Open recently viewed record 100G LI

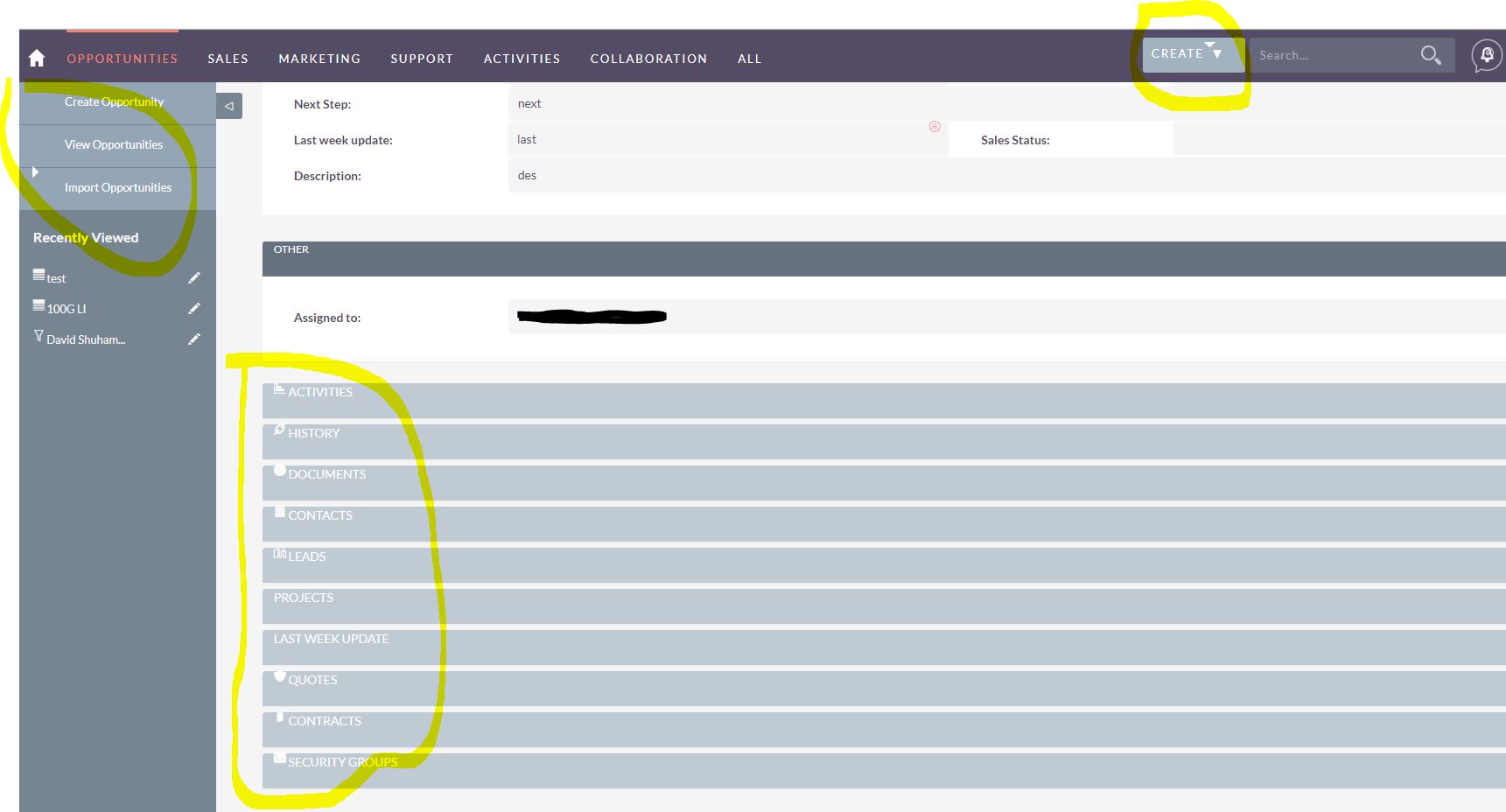[x=67, y=309]
